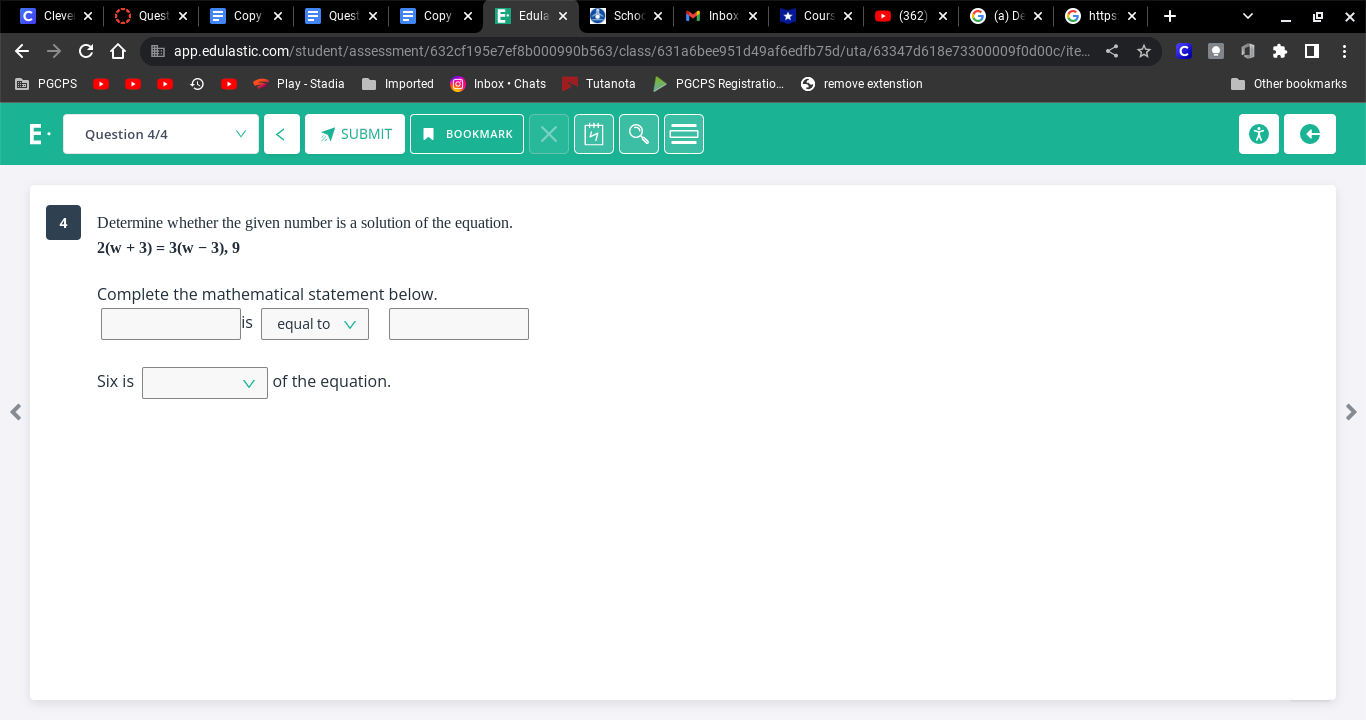The width and height of the screenshot is (1366, 720).
Task: Open the PGCPS Registration bookmark
Action: pos(718,84)
